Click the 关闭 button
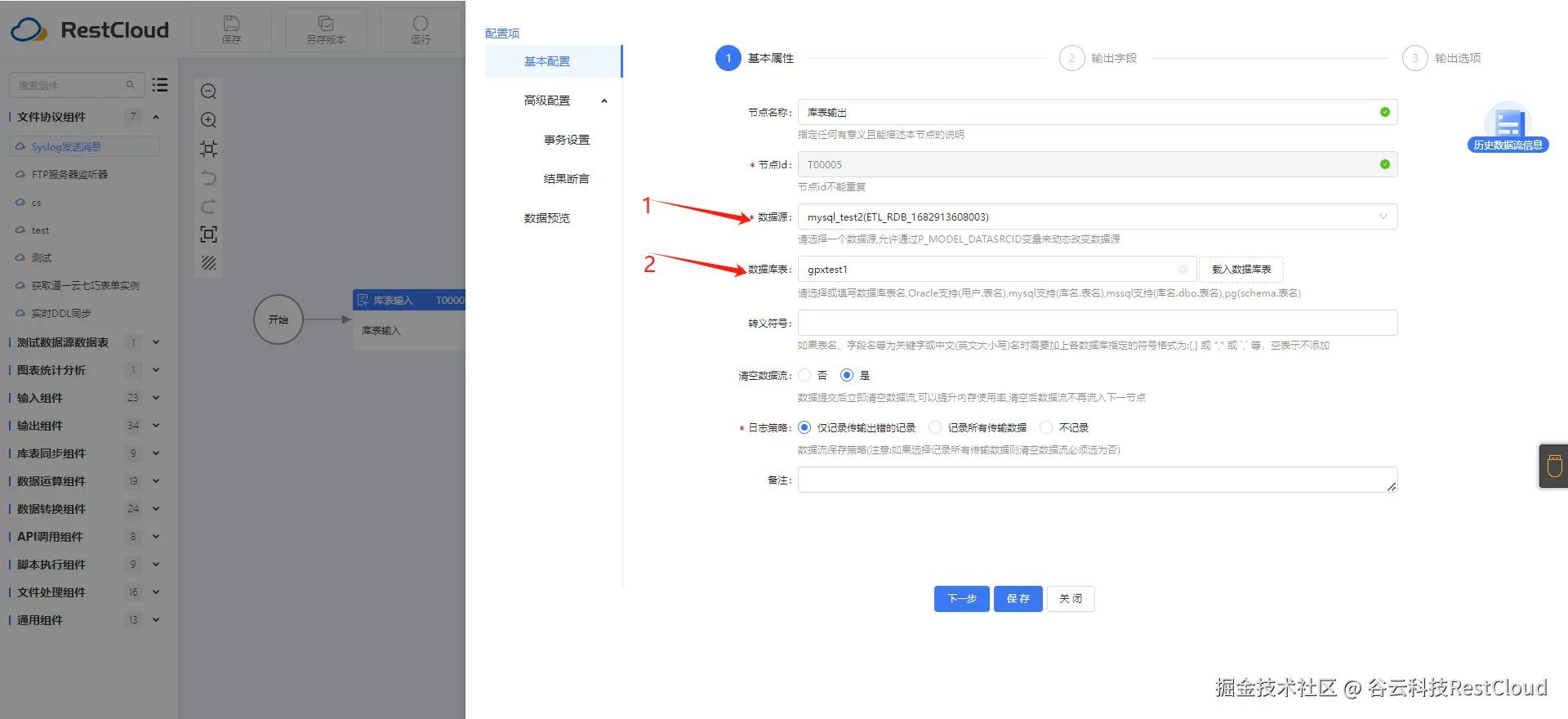1568x719 pixels. [1071, 599]
